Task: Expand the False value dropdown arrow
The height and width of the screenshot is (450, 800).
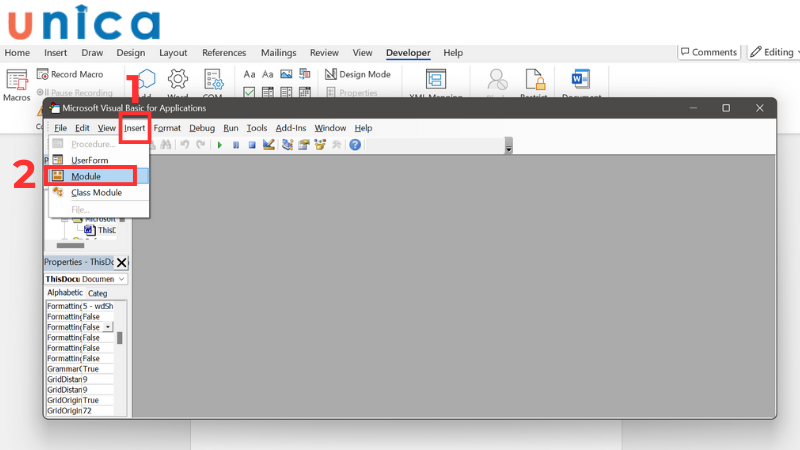Action: click(x=108, y=327)
